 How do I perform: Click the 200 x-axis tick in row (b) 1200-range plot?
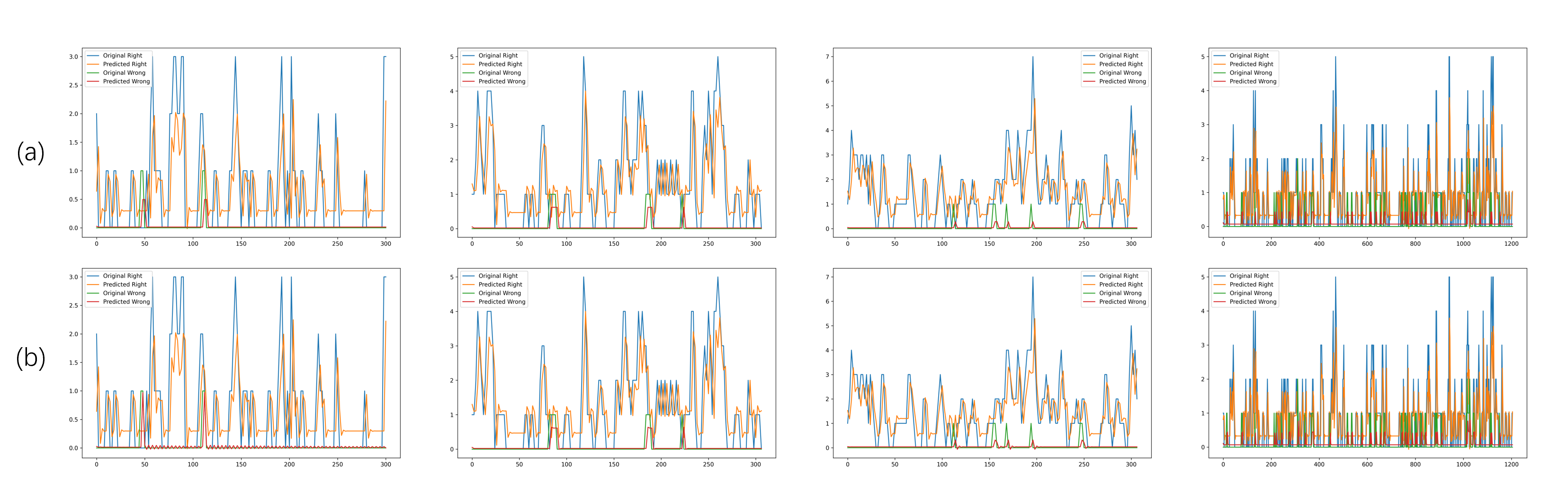pos(1271,464)
